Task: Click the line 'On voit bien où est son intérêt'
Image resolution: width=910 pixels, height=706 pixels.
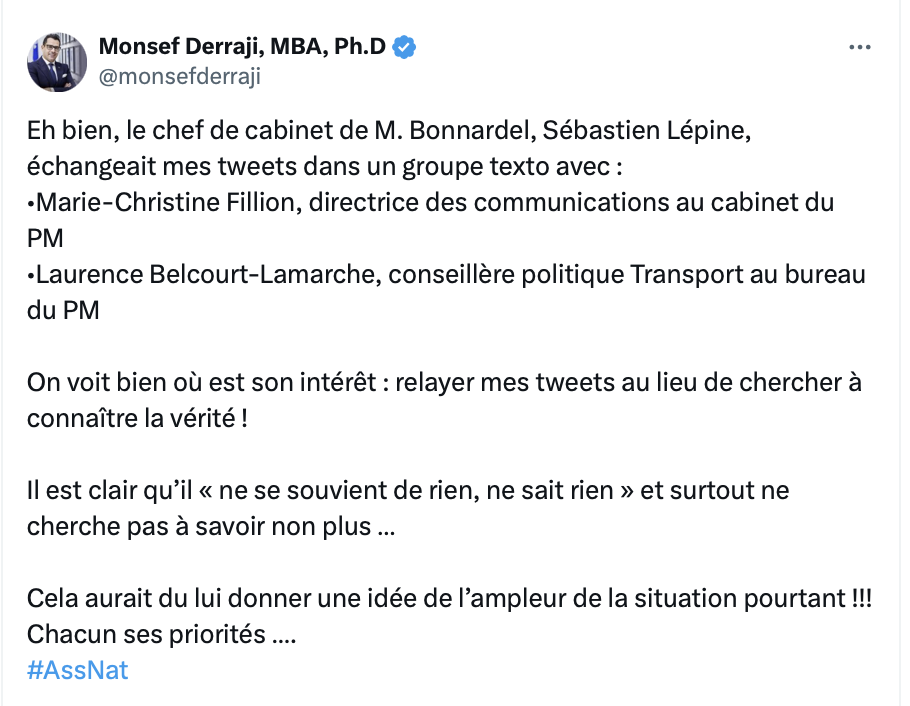Action: pos(444,383)
